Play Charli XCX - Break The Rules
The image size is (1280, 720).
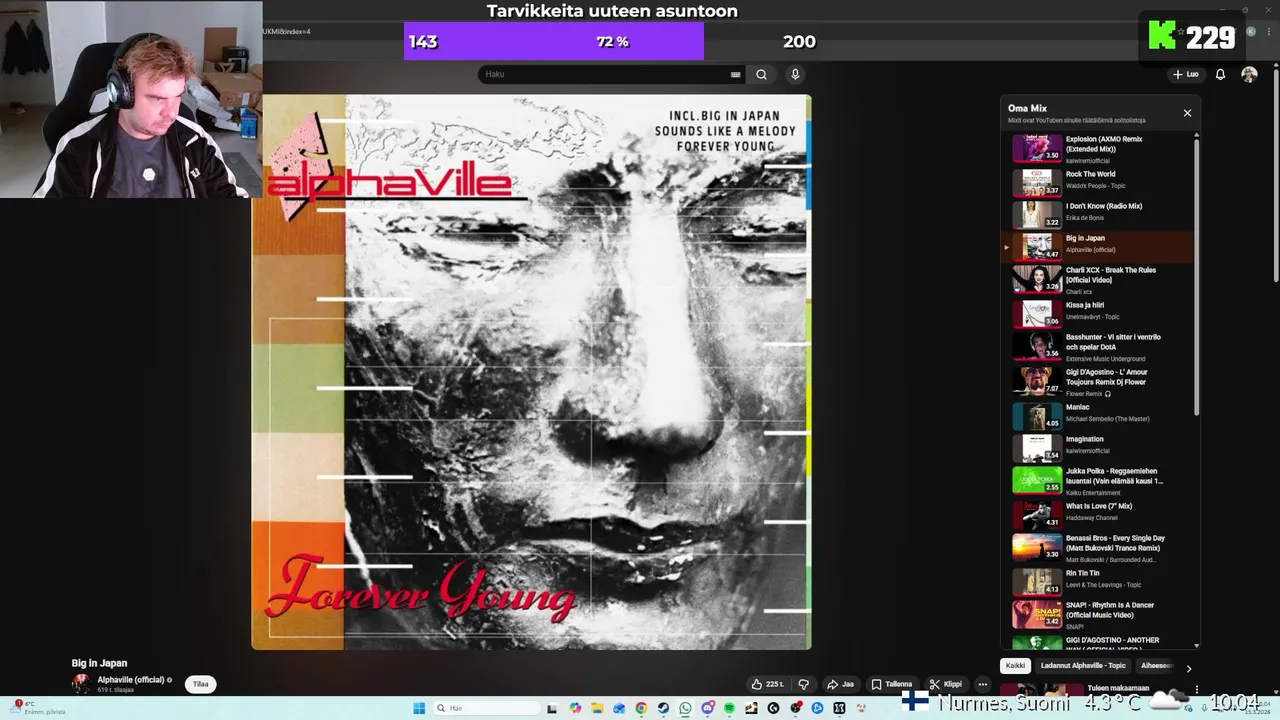click(1098, 279)
